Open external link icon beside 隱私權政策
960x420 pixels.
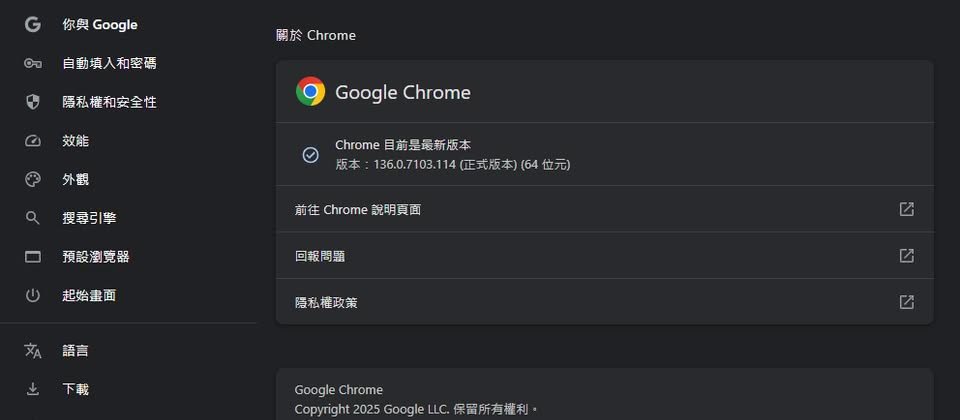coord(906,302)
